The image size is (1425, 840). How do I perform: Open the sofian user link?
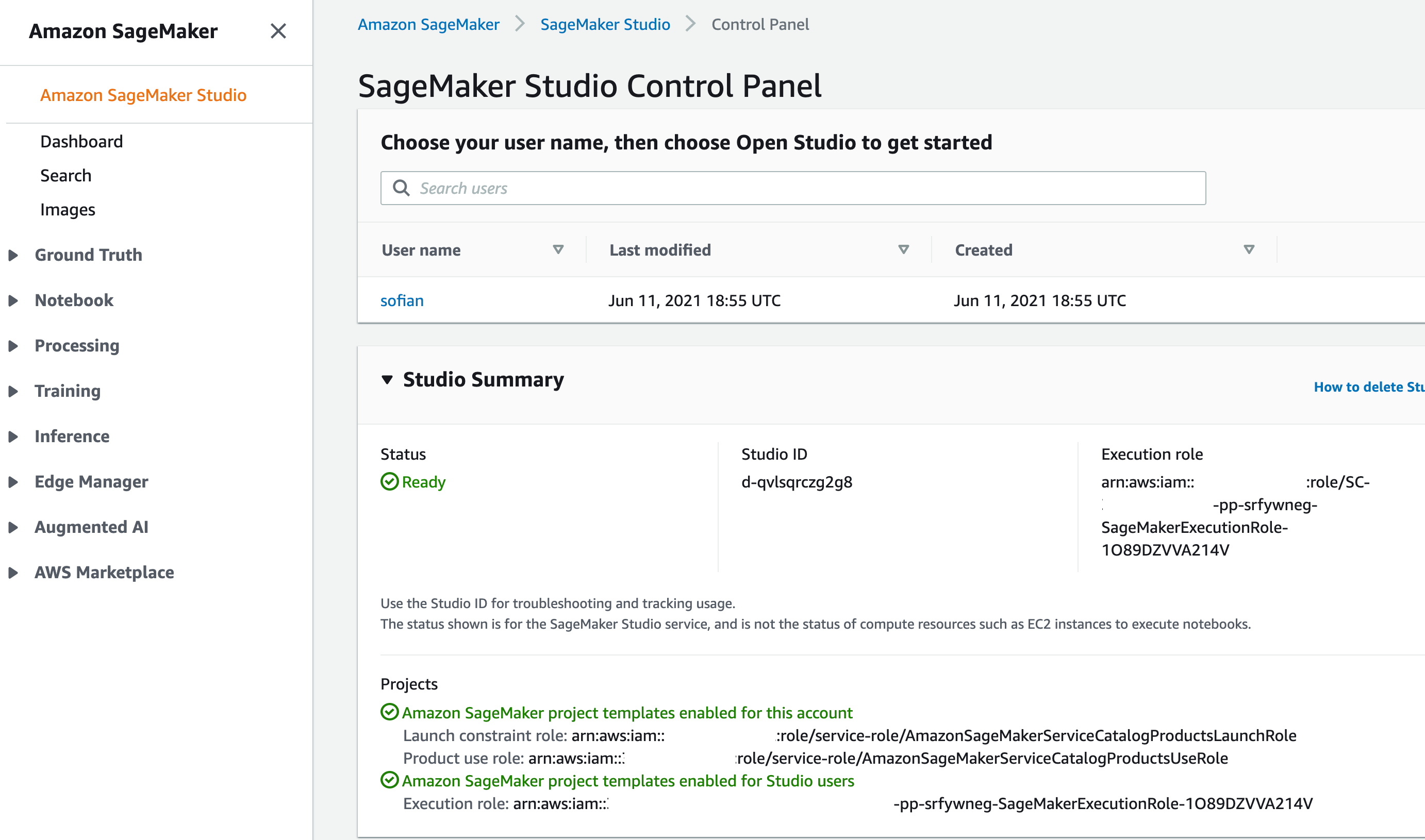[402, 300]
